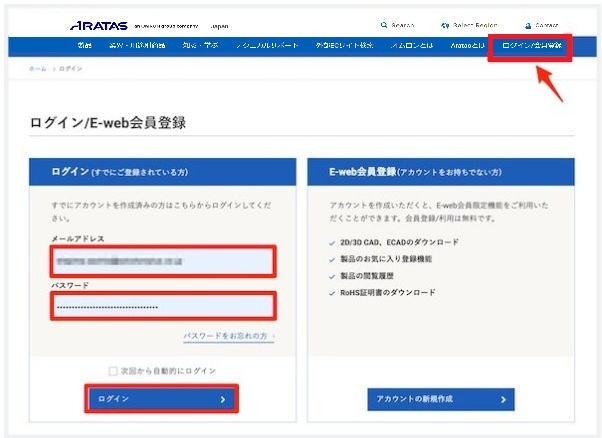Viewport: 602px width, 438px height.
Task: Click the 2D/3D CAD、ECADのダウンロード item
Action: click(x=399, y=242)
